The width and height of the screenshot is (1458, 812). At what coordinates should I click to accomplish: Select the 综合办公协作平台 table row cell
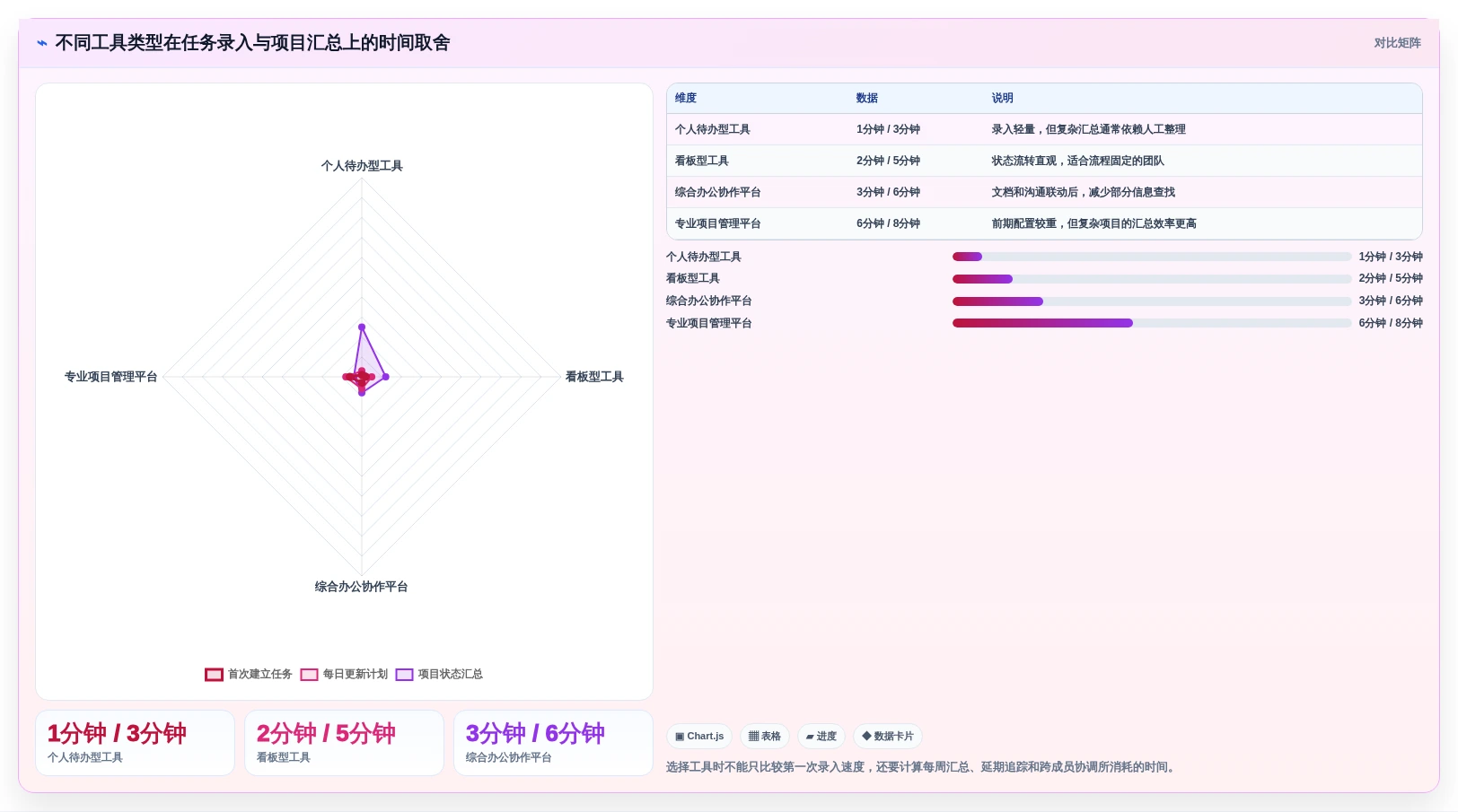coord(718,193)
